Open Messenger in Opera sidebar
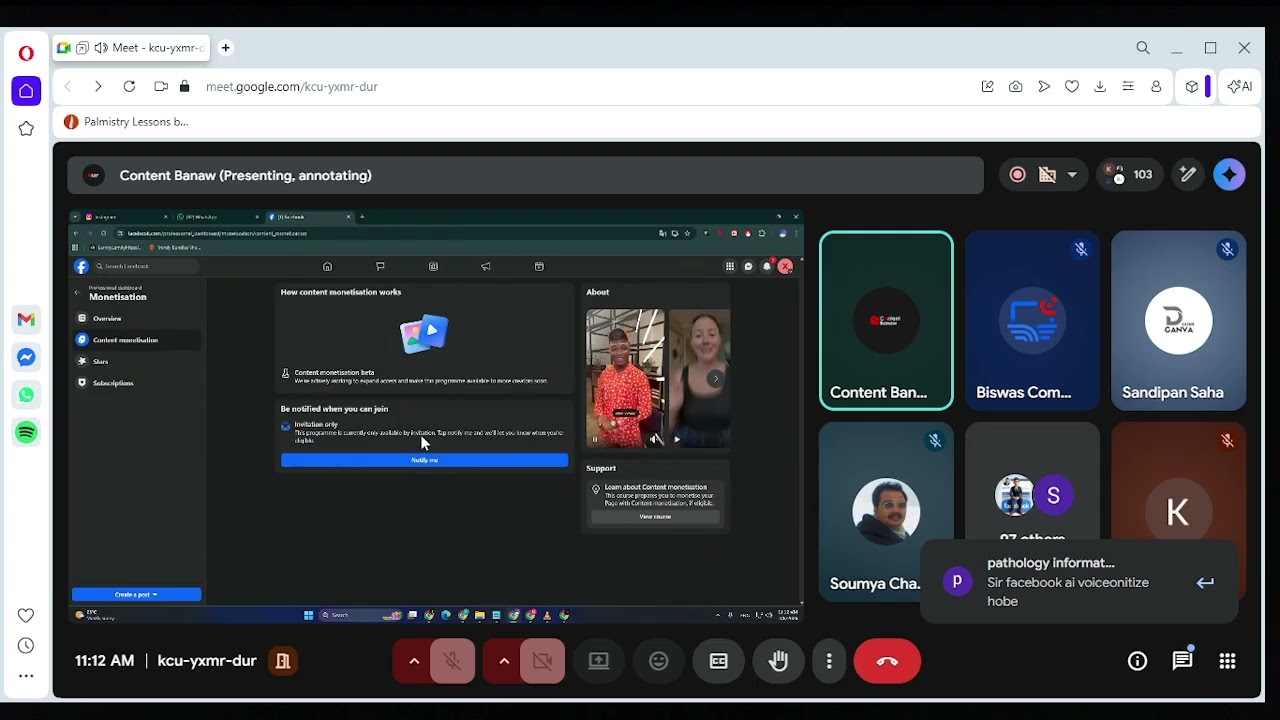1280x720 pixels. click(26, 357)
